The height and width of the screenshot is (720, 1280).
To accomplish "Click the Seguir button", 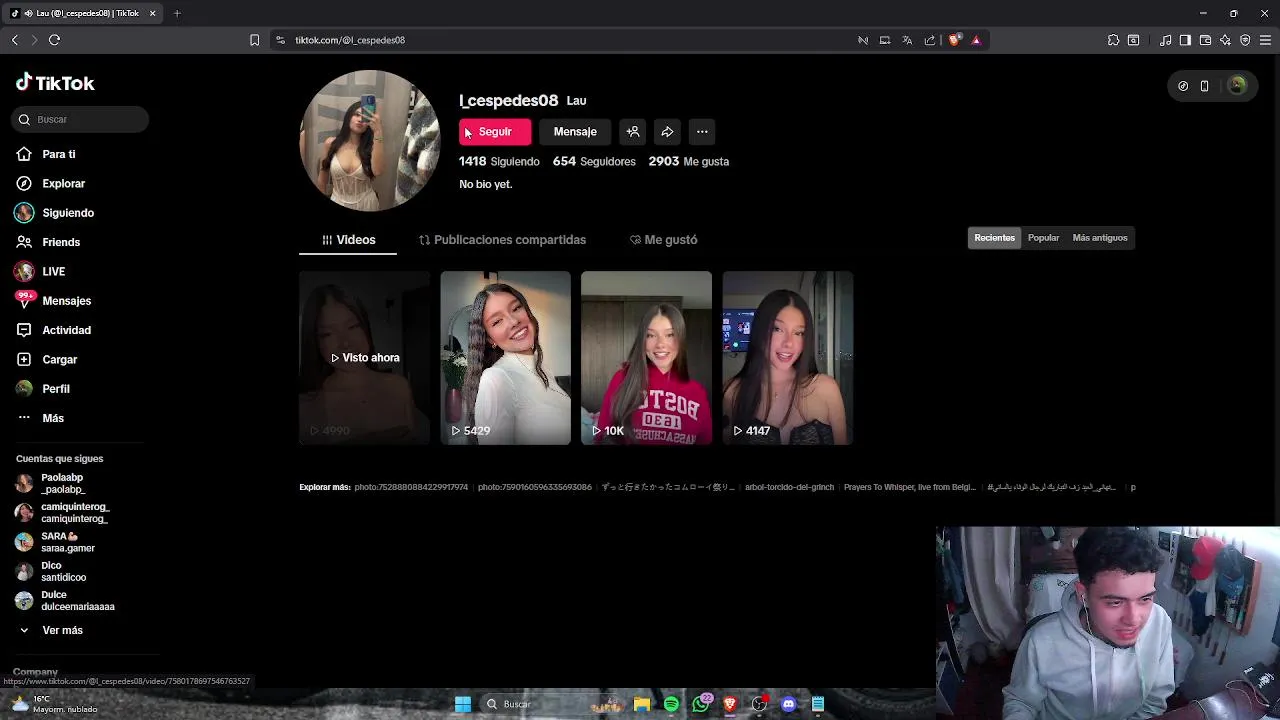I will [495, 132].
